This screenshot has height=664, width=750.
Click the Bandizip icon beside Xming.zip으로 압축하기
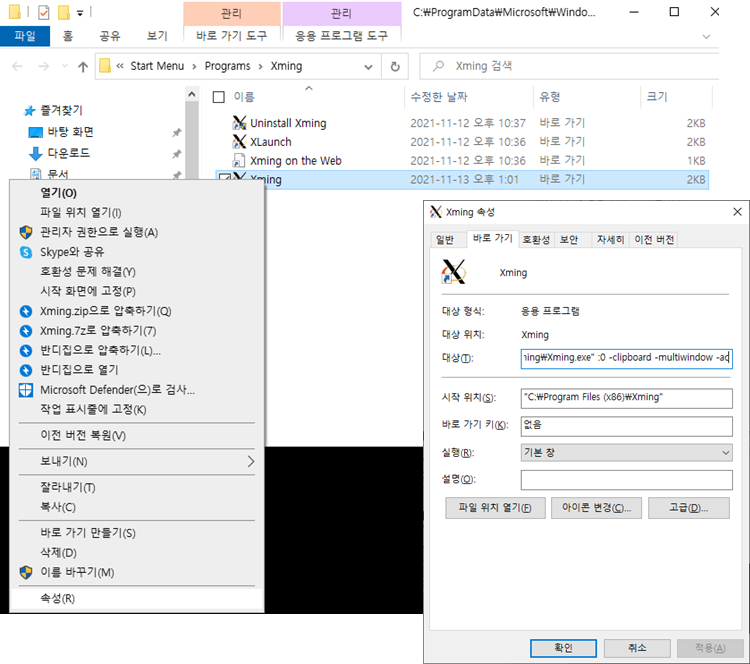(26, 311)
